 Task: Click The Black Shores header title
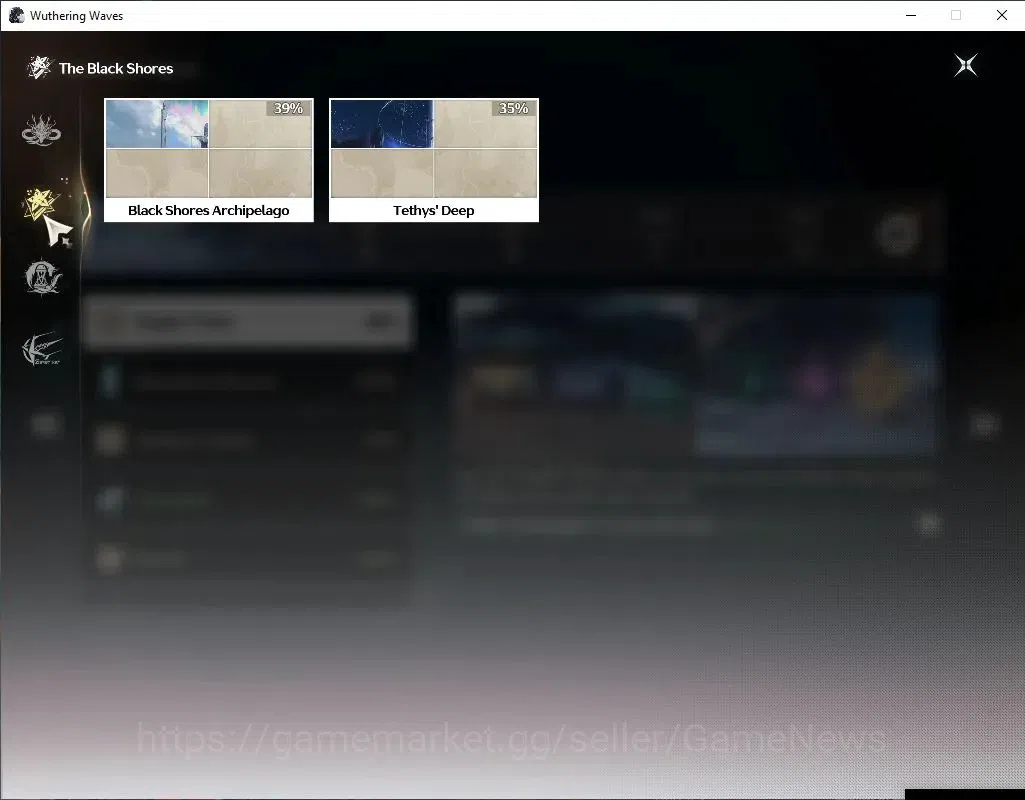(x=116, y=69)
